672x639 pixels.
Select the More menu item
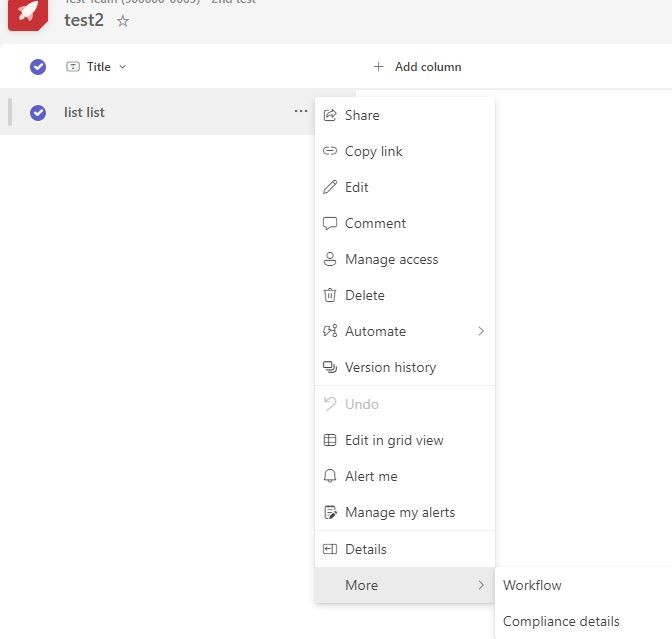coord(405,585)
